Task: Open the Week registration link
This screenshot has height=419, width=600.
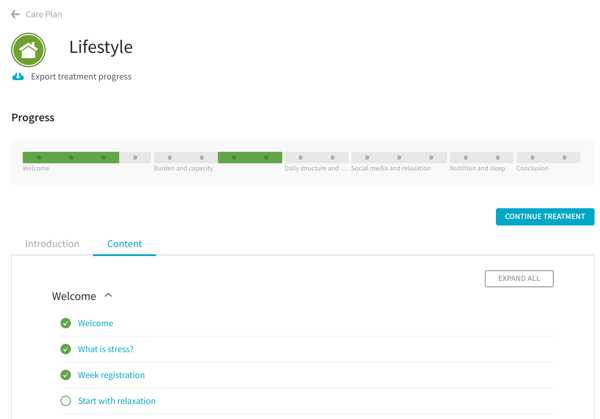Action: [x=111, y=375]
